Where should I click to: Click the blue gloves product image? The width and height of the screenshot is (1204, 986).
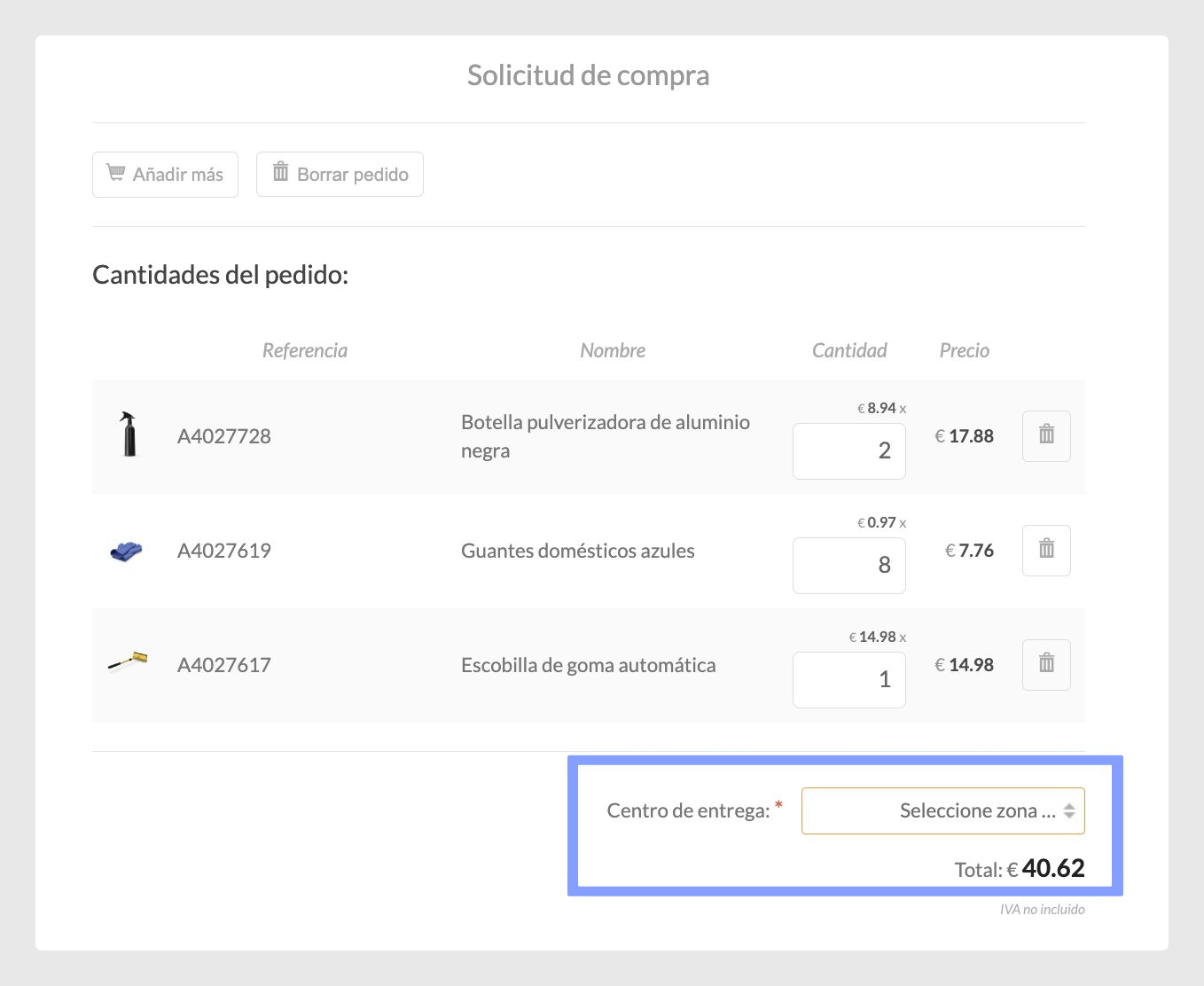(x=127, y=551)
